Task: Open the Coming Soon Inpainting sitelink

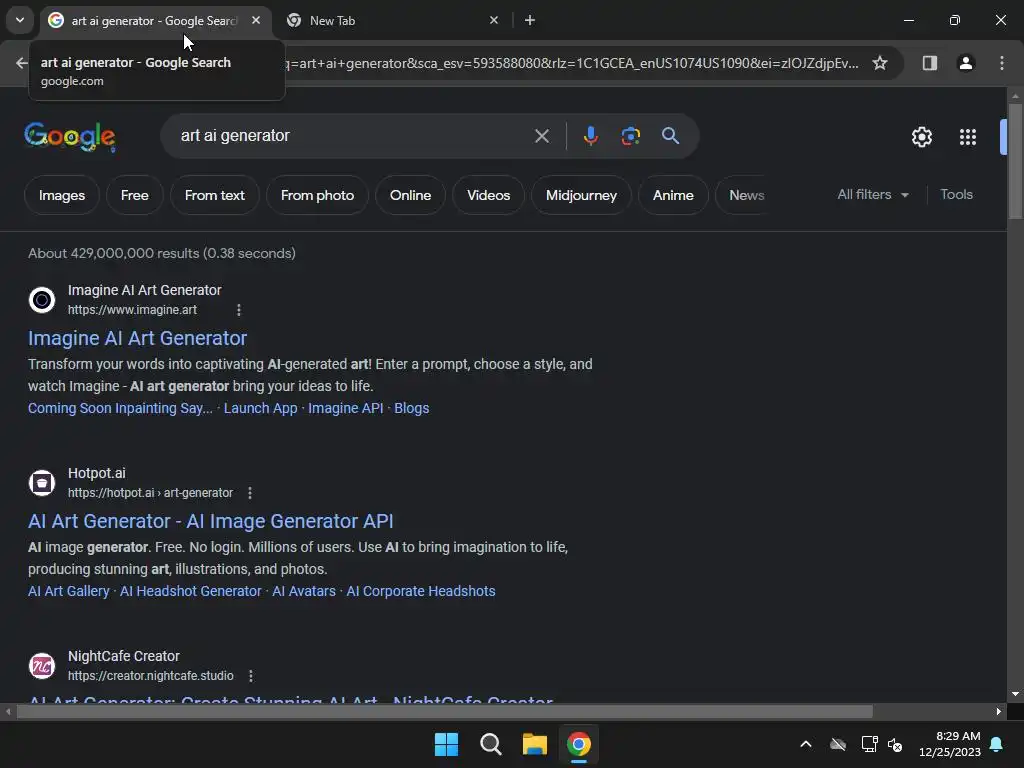Action: point(120,408)
